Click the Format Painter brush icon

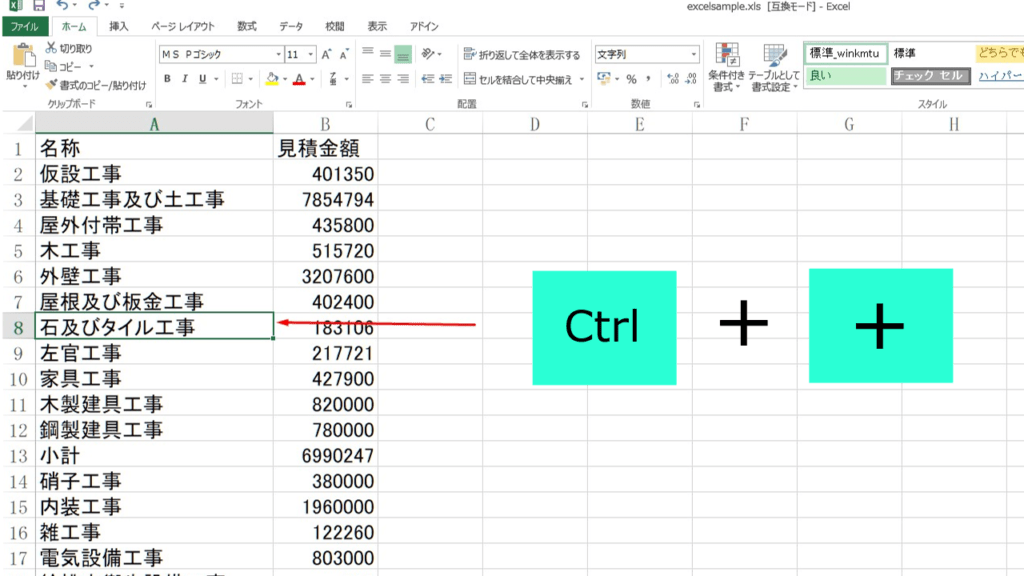(51, 85)
